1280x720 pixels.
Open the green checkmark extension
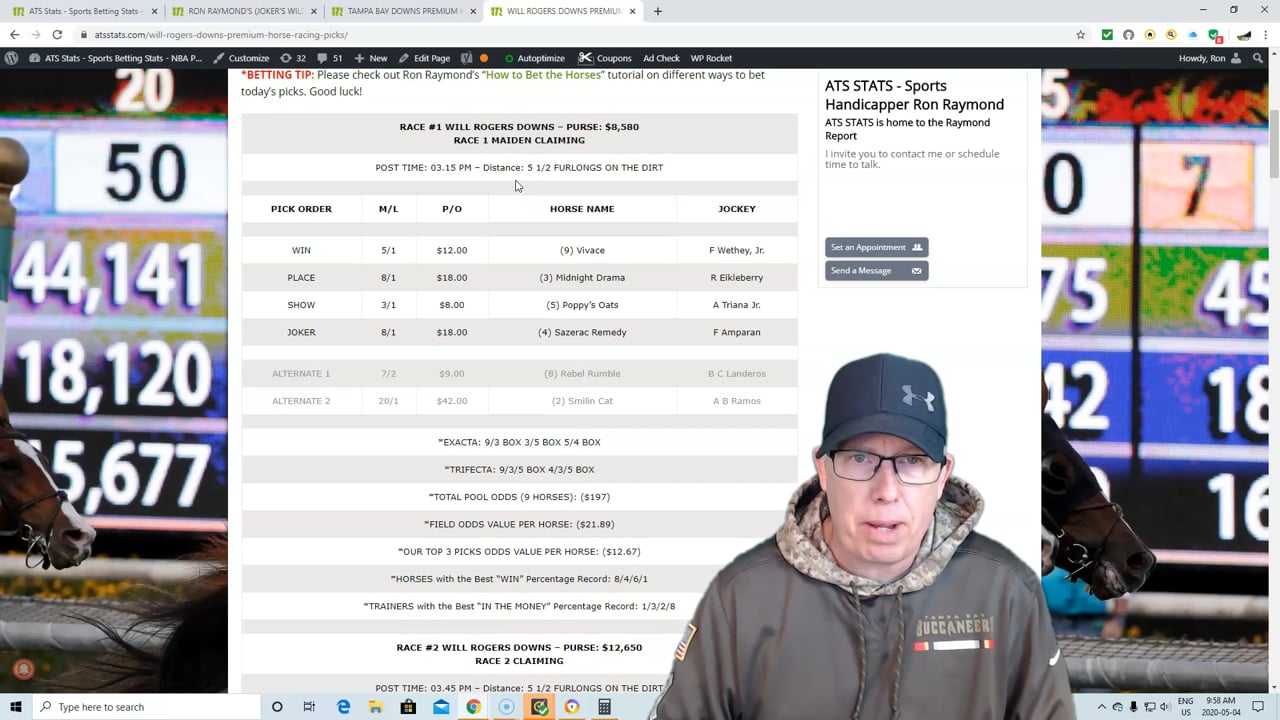[1107, 34]
